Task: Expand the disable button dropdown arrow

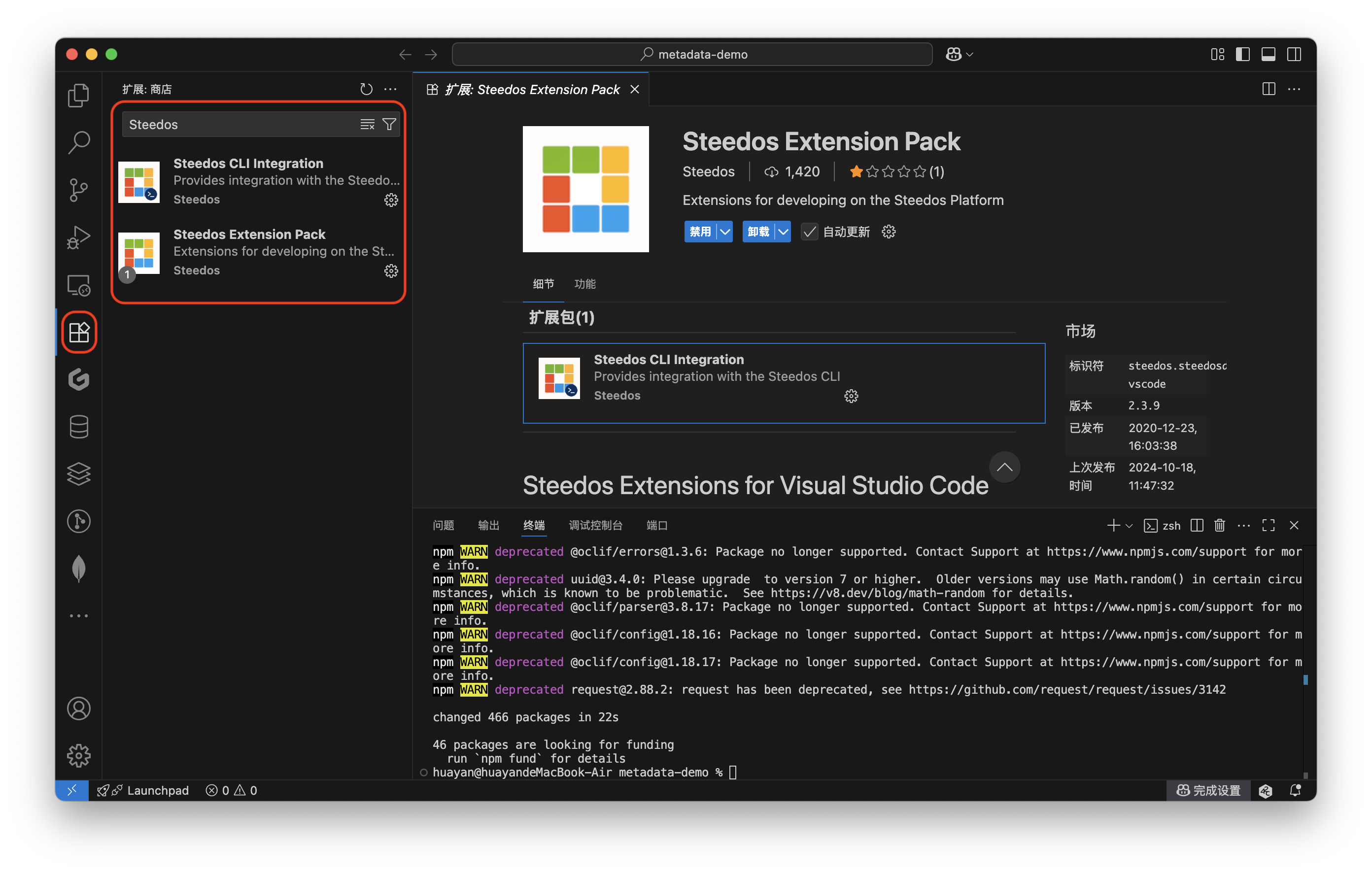Action: [x=725, y=232]
